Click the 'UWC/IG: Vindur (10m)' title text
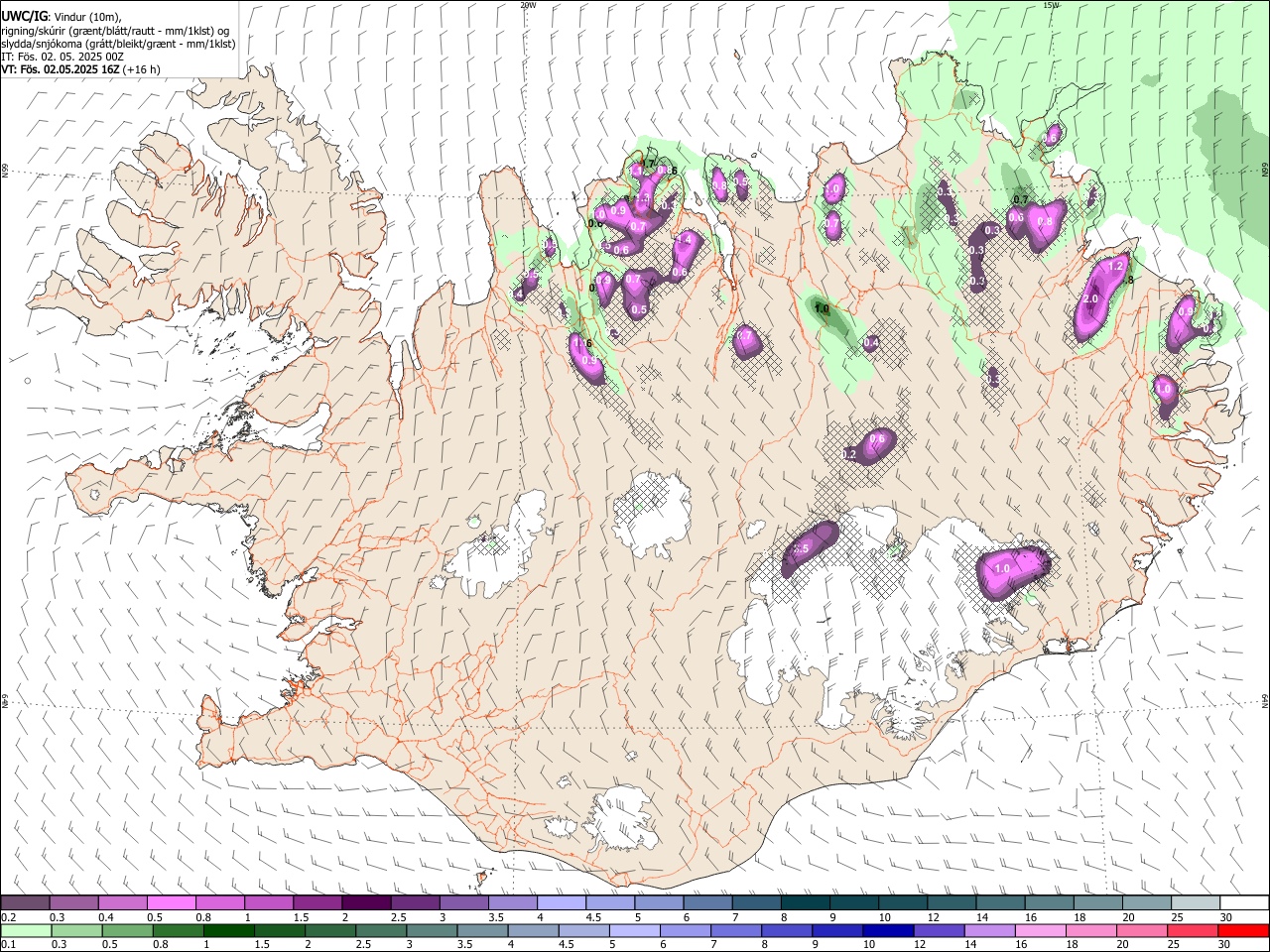This screenshot has width=1270, height=952. pyautogui.click(x=61, y=17)
